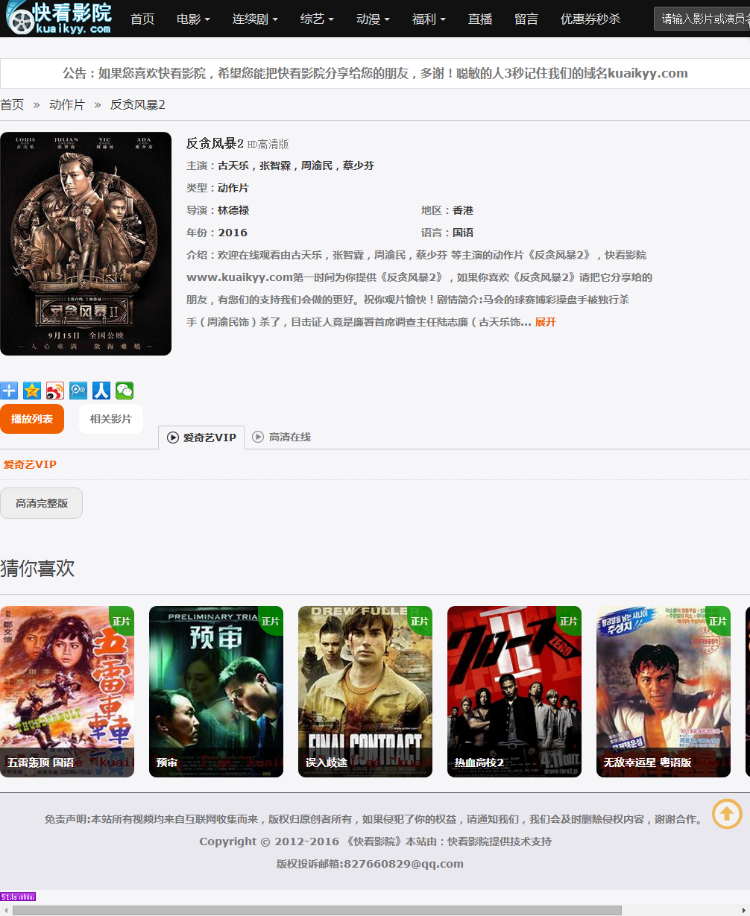Click the 高清完整版 play button

tap(41, 503)
